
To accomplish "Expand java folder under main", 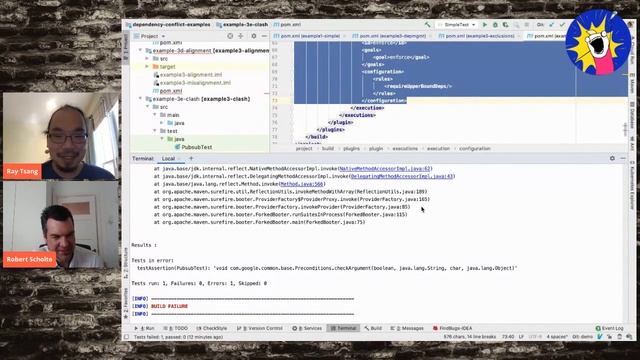I will tap(162, 123).
